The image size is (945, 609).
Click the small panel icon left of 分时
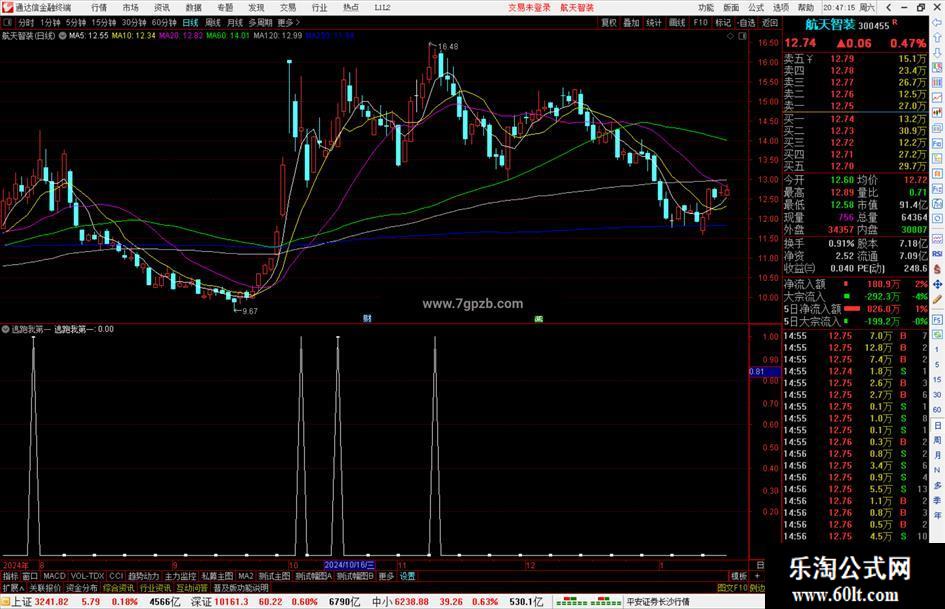(8, 22)
